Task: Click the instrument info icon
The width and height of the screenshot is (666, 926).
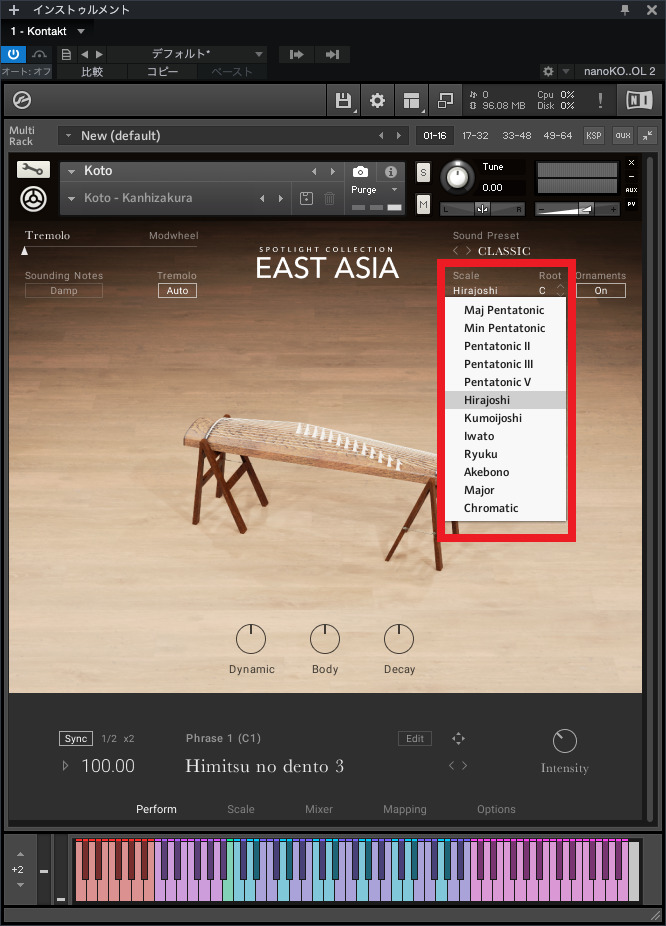Action: (x=391, y=172)
